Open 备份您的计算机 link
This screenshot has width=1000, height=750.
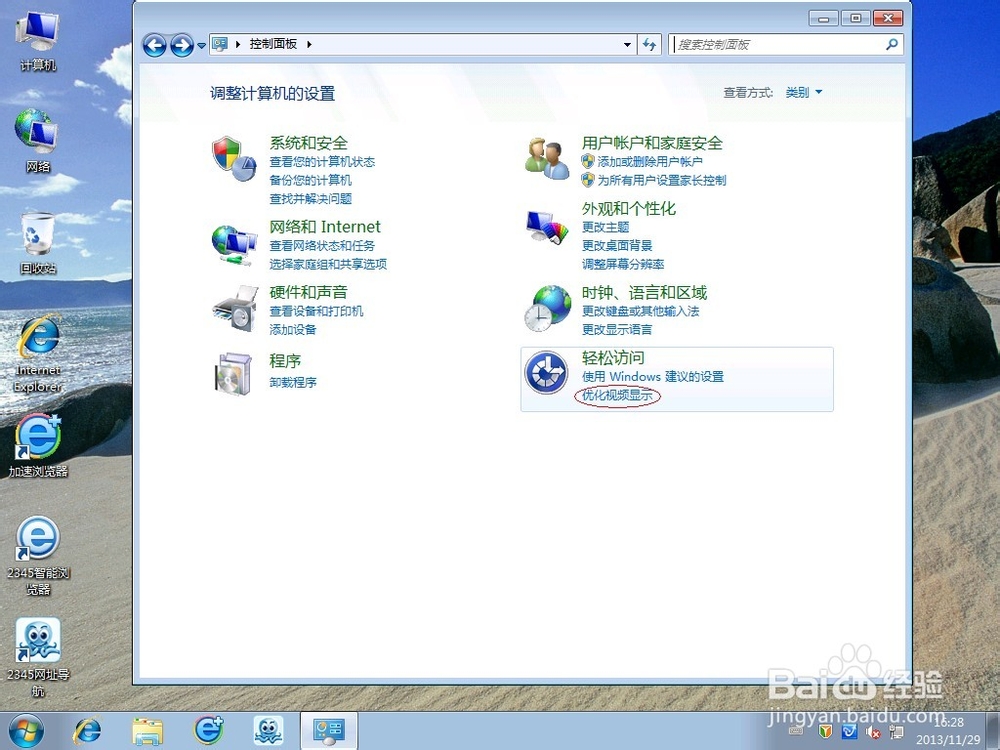312,180
